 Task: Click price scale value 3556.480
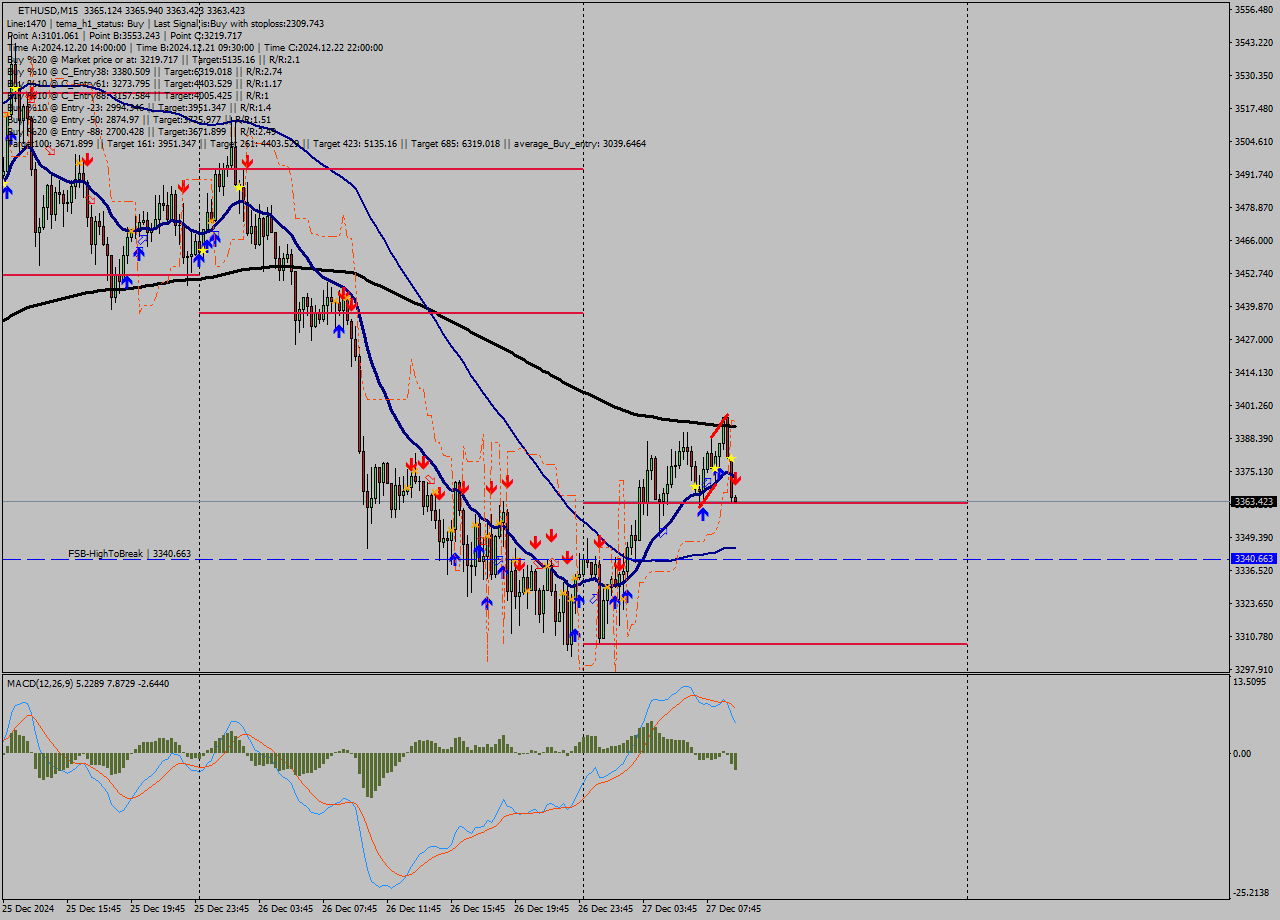click(x=1253, y=10)
